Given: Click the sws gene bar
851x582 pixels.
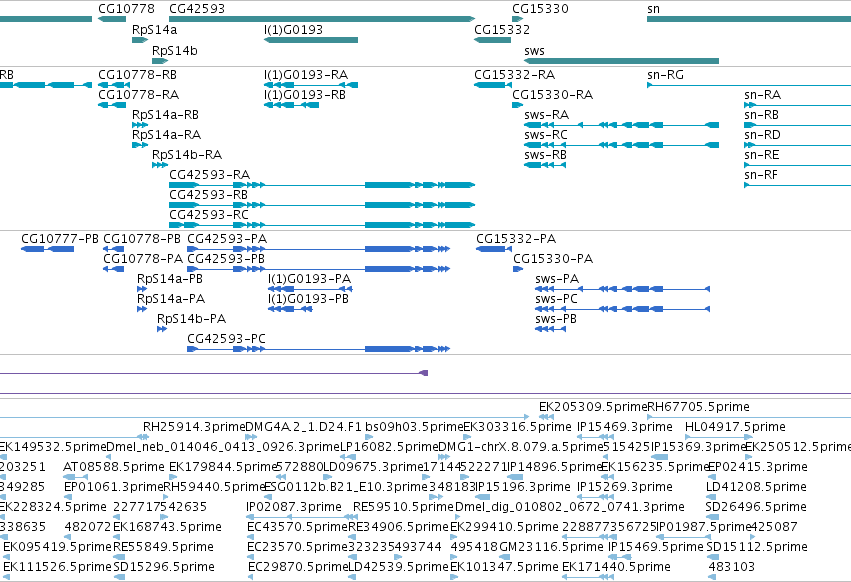Looking at the screenshot, I should click(621, 61).
